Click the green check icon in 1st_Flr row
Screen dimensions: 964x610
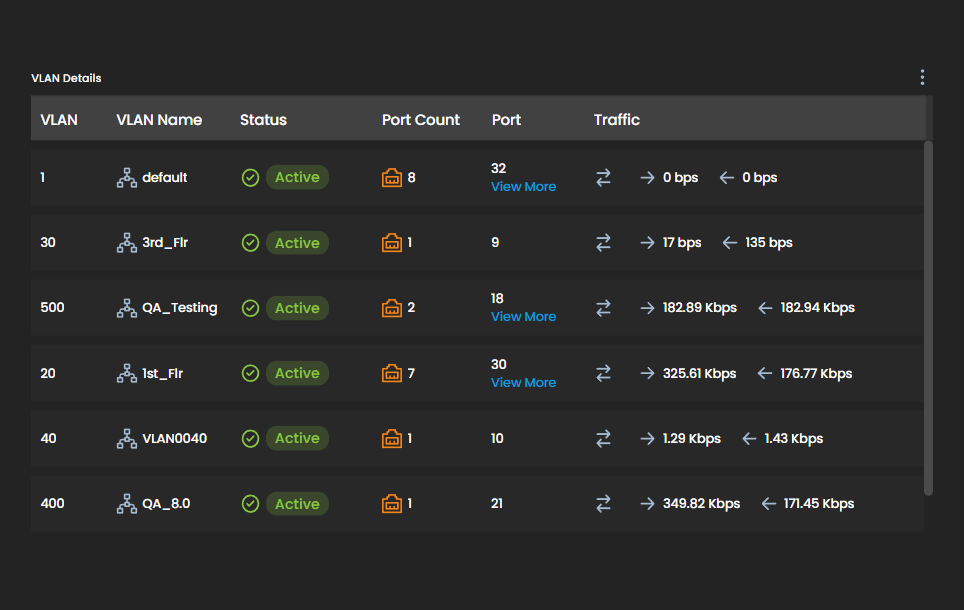coord(250,373)
